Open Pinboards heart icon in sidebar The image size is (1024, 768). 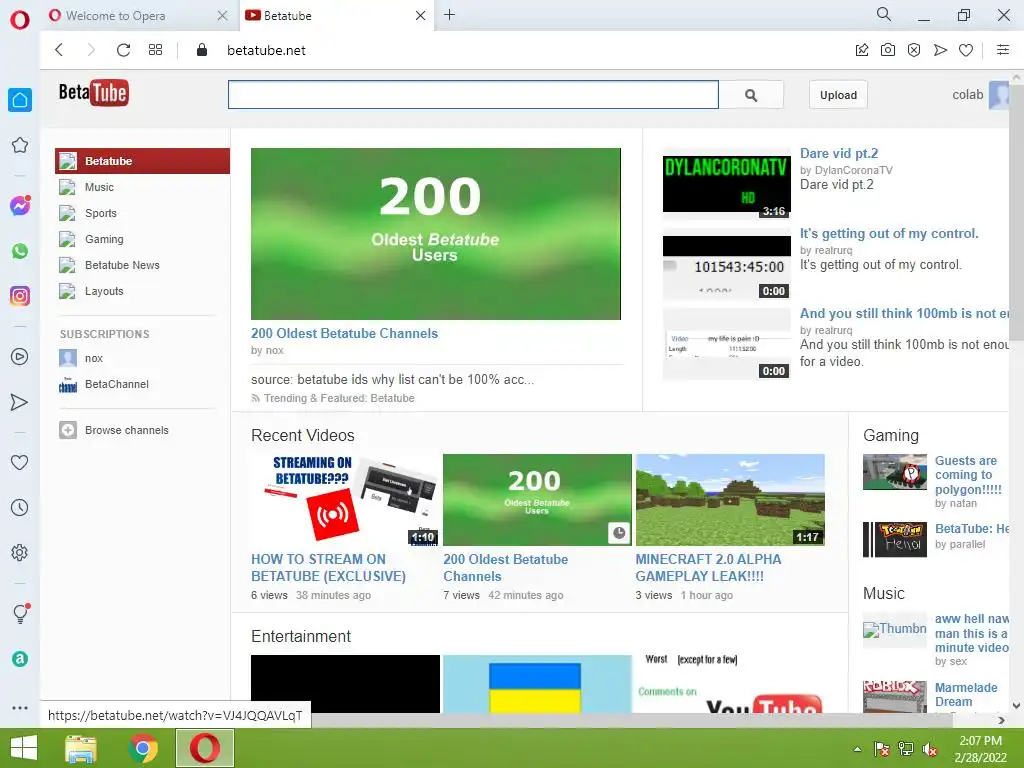[20, 462]
